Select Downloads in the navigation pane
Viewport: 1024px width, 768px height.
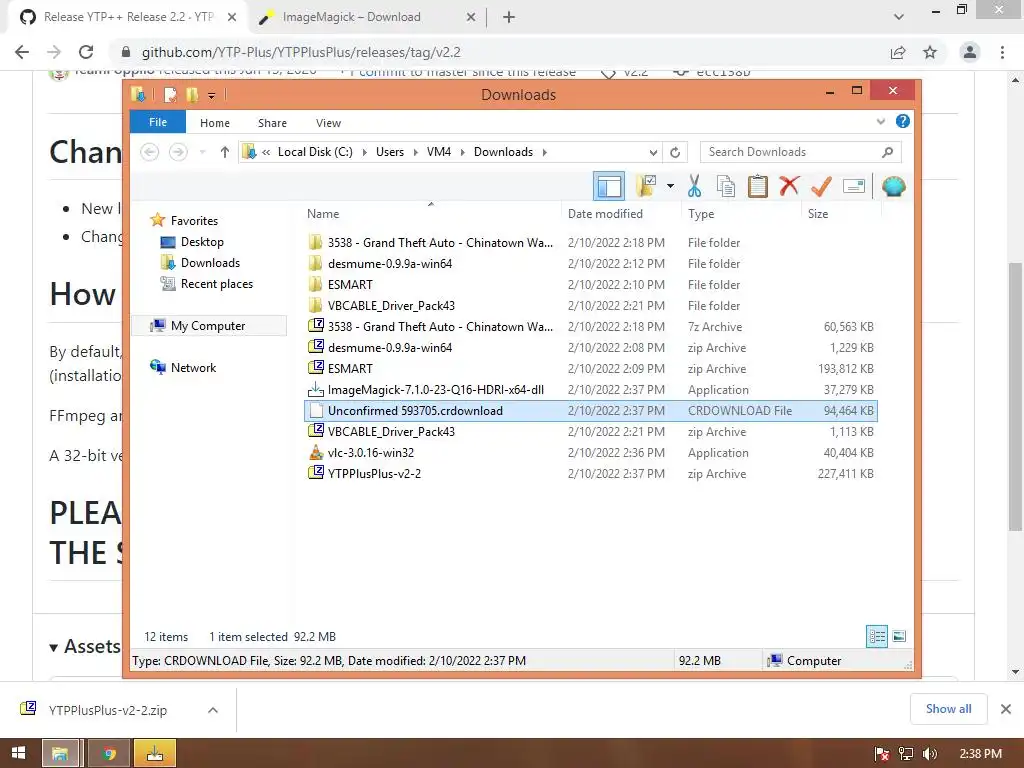click(210, 263)
